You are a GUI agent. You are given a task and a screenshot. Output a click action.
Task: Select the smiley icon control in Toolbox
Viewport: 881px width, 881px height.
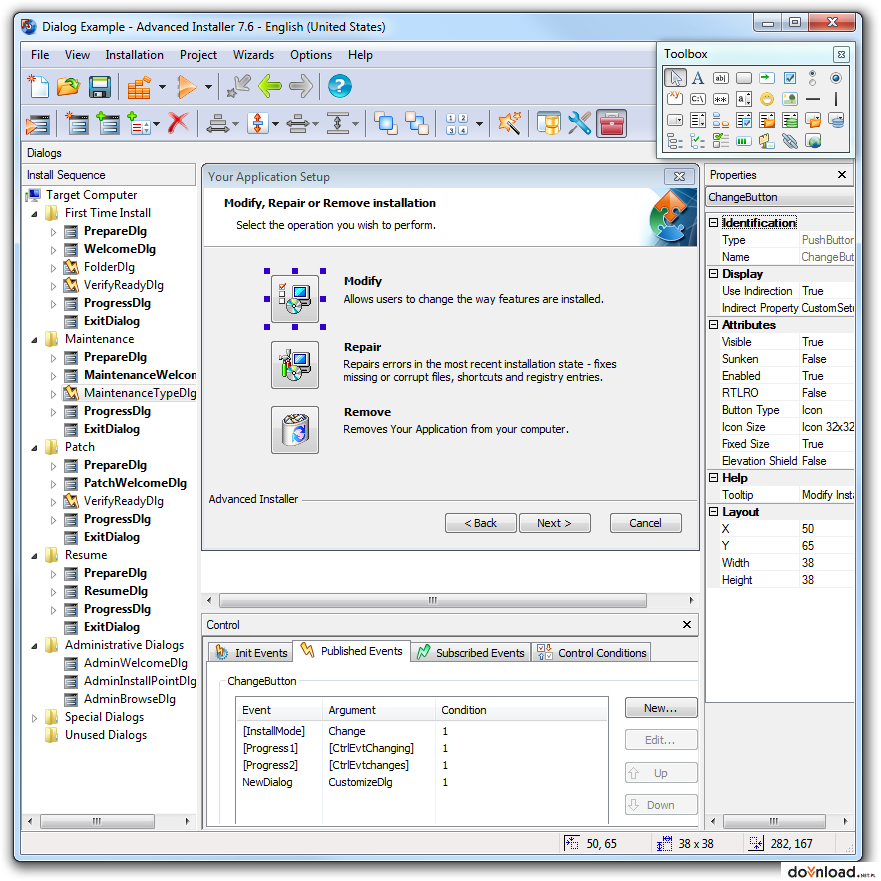[x=767, y=99]
